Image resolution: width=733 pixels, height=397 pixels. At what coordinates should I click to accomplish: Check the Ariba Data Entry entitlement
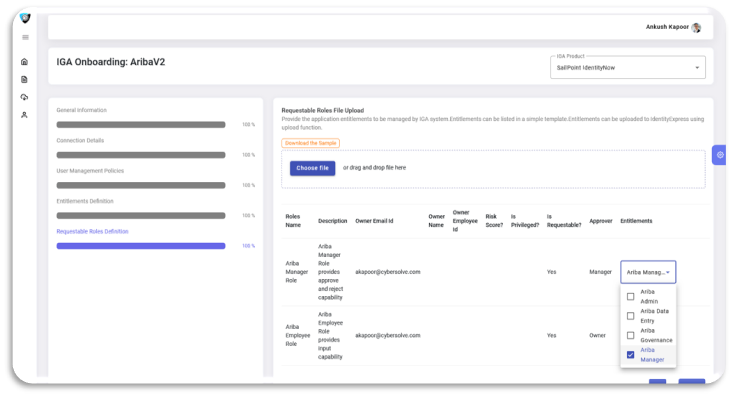tap(631, 316)
